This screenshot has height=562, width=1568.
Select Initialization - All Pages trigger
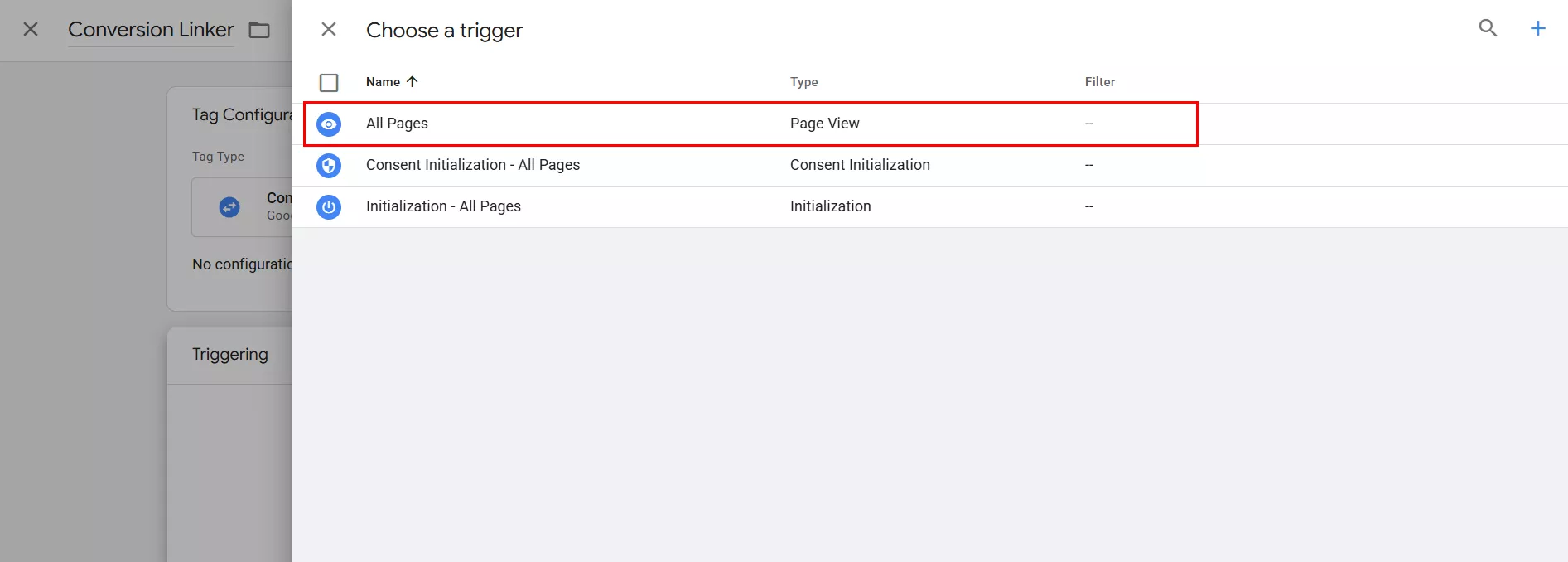pos(443,206)
